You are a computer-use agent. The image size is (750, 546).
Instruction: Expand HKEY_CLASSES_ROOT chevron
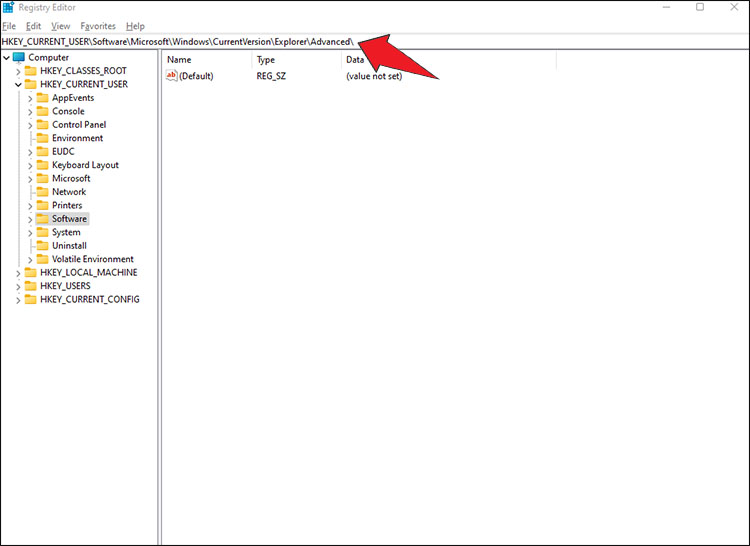(18, 71)
